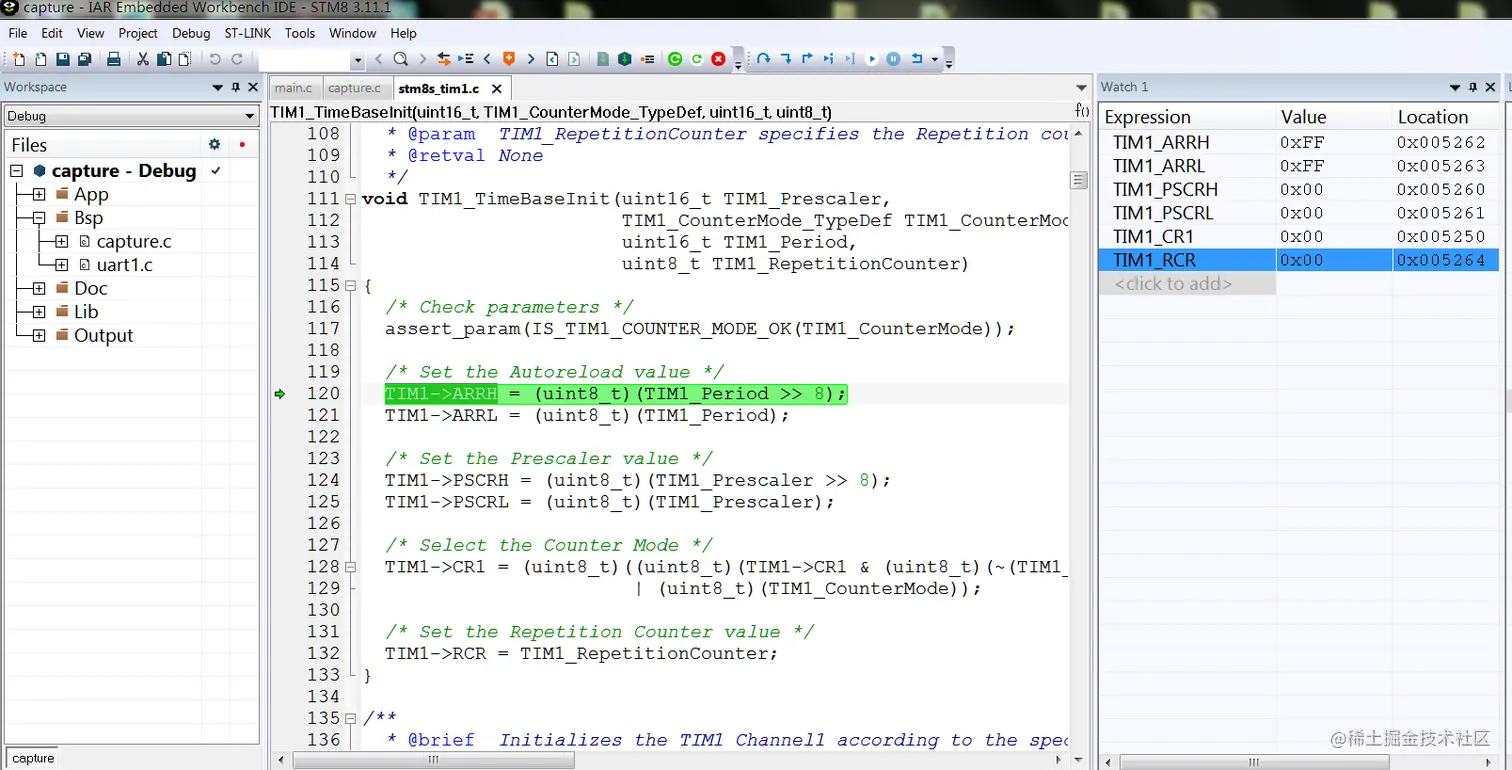Click the Step Into debug icon

click(787, 60)
